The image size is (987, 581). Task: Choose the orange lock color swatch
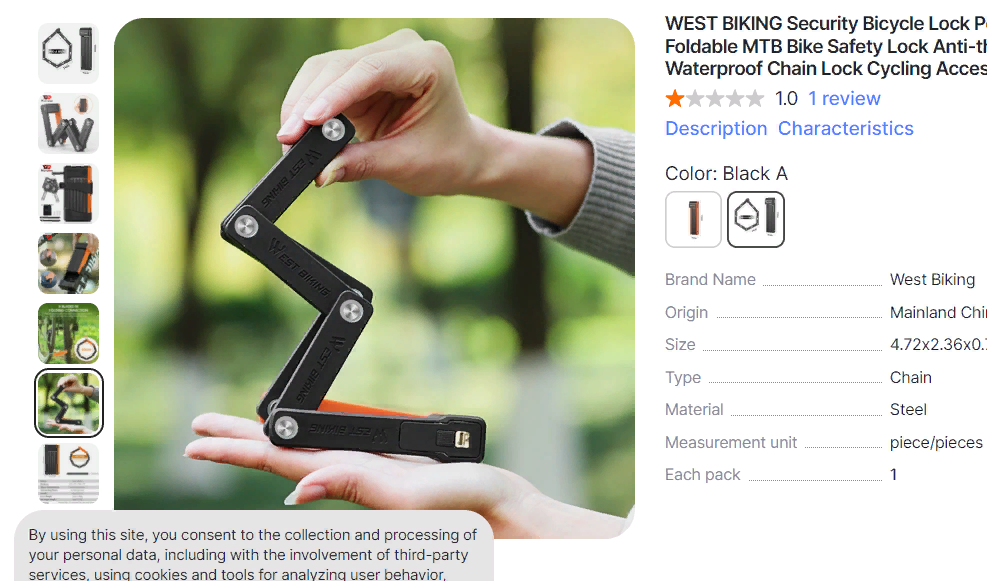coord(693,219)
